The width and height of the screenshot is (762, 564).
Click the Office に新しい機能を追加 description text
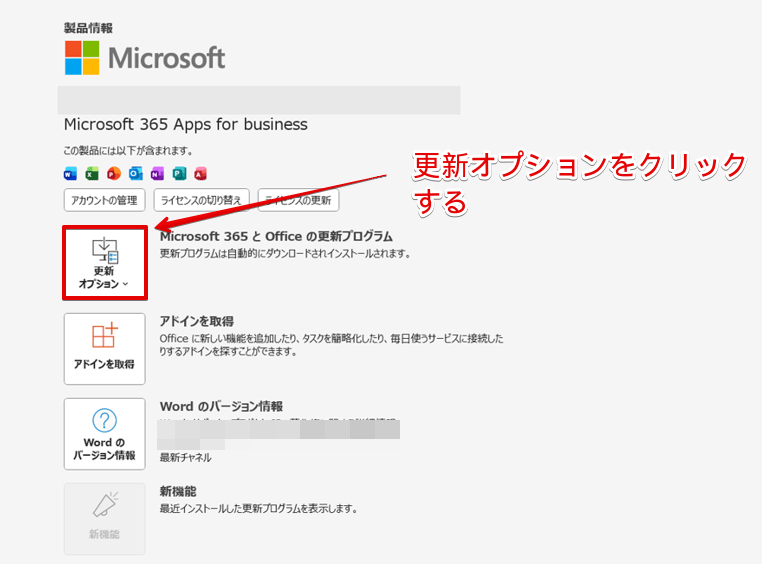click(x=331, y=344)
